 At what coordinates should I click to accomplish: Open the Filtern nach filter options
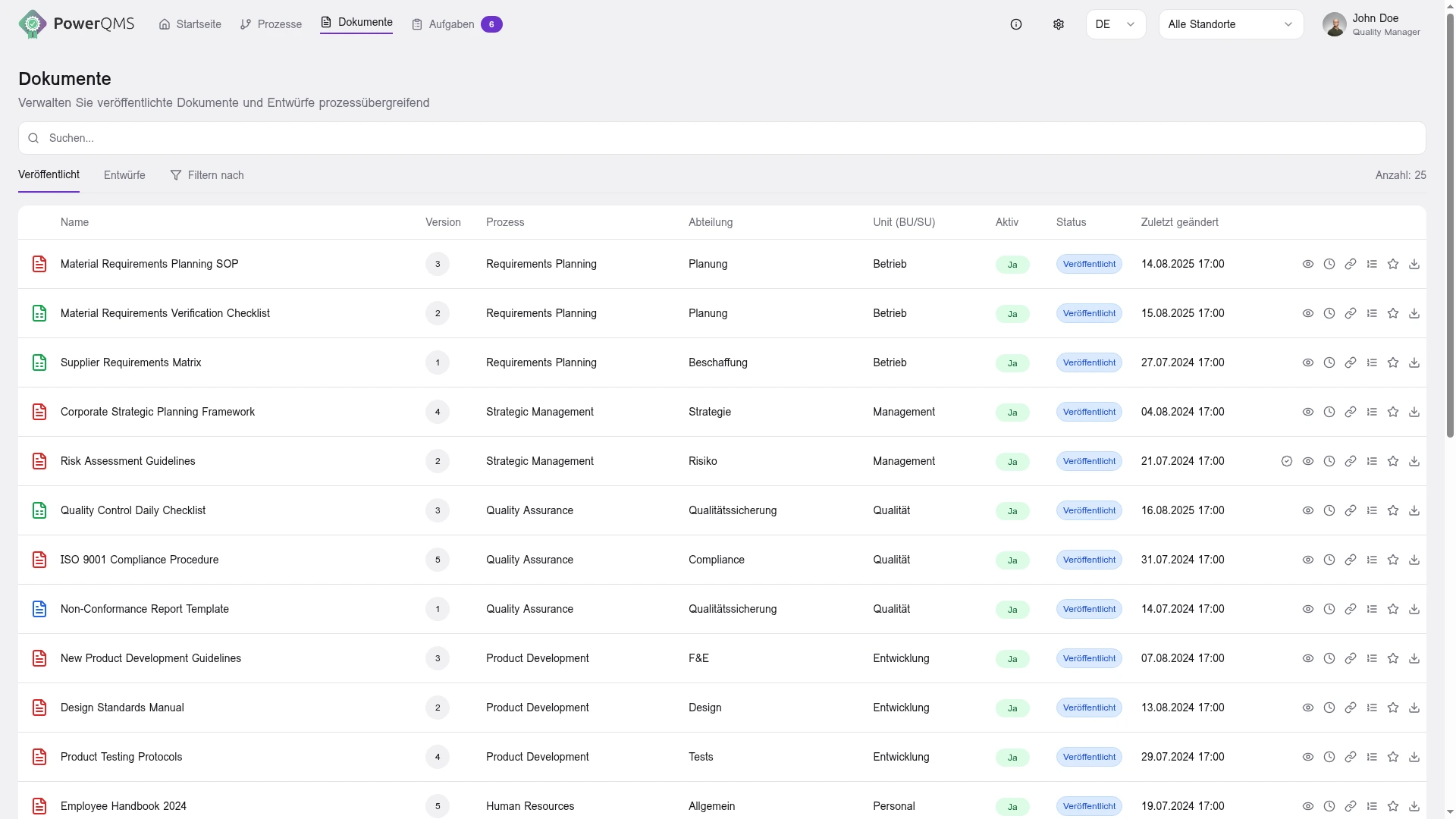207,175
